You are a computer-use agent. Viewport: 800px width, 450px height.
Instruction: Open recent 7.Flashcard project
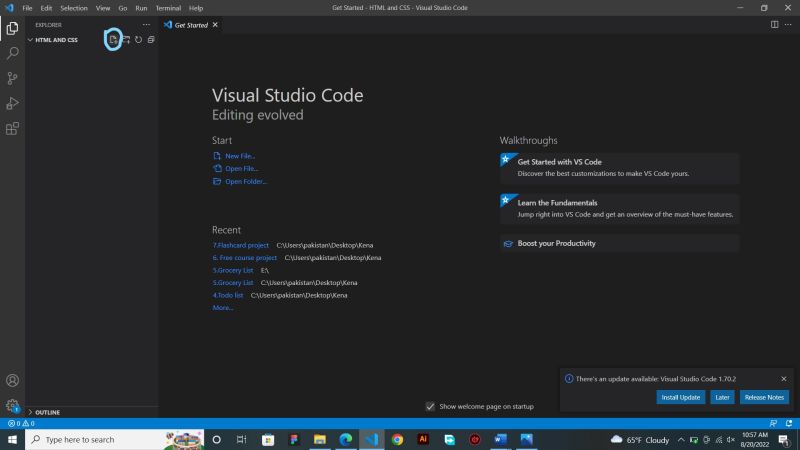[x=240, y=245]
